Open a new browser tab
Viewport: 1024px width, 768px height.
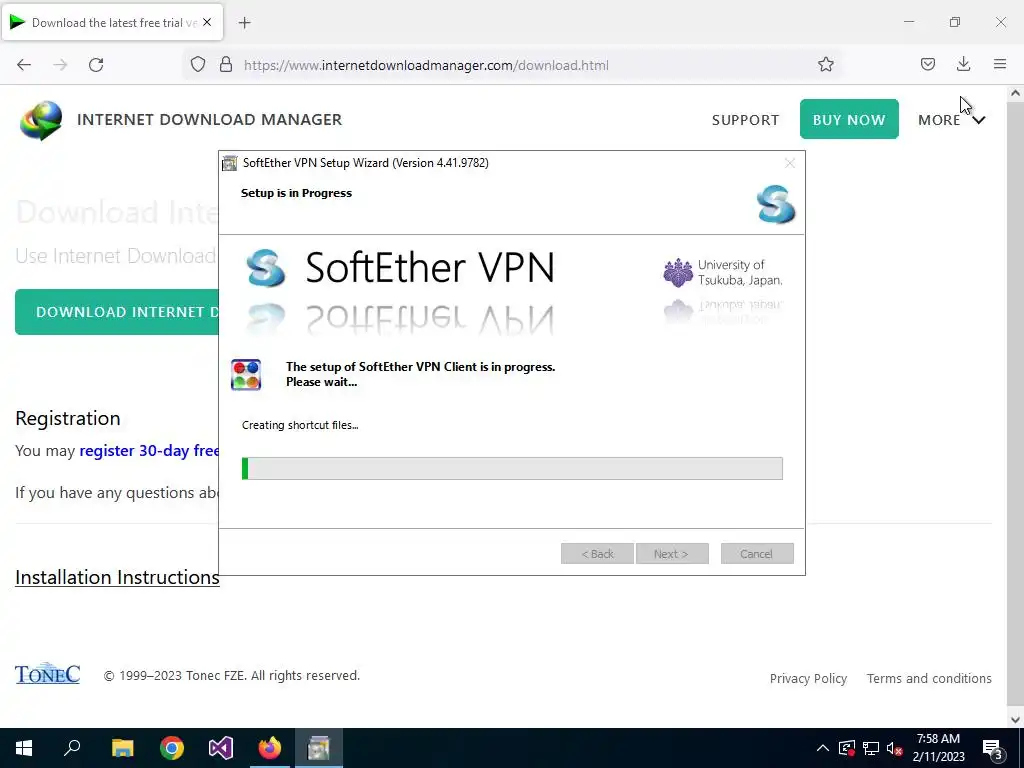coord(244,23)
